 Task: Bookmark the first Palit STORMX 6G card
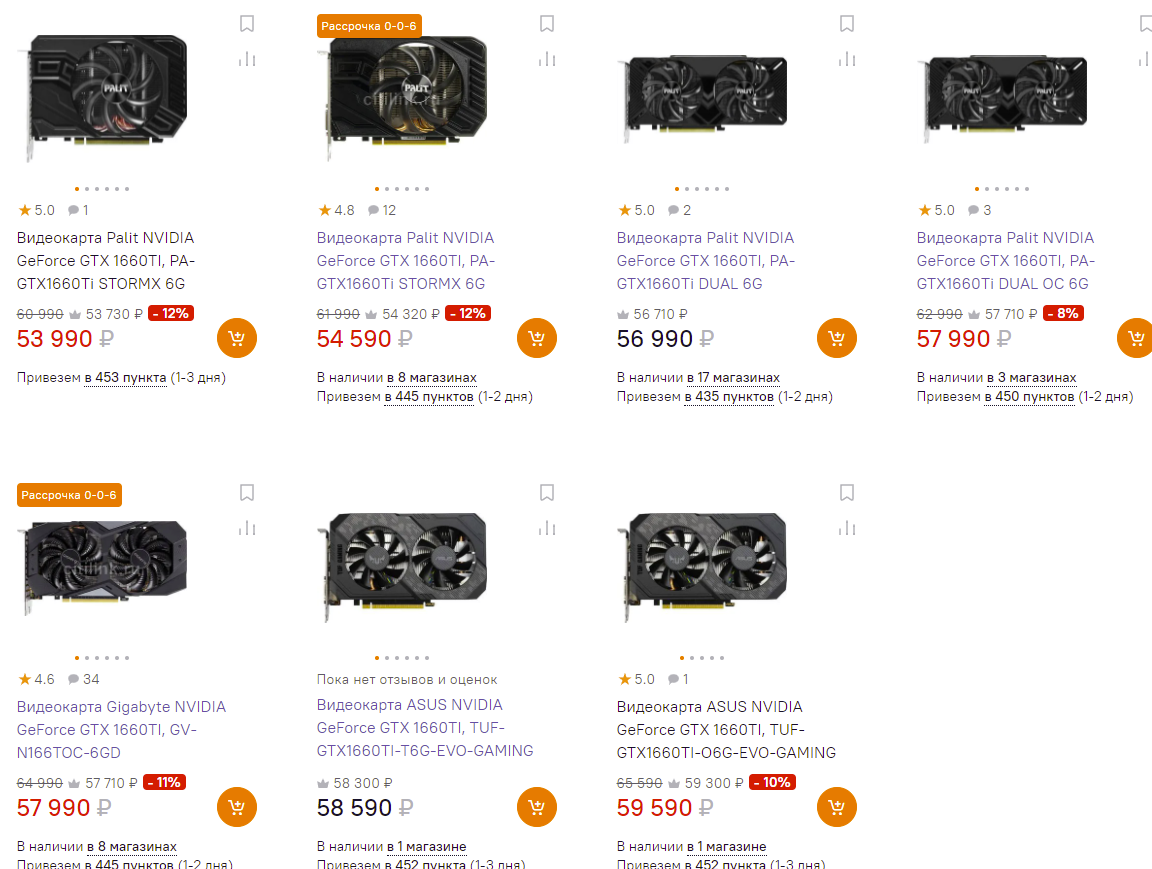pyautogui.click(x=247, y=23)
